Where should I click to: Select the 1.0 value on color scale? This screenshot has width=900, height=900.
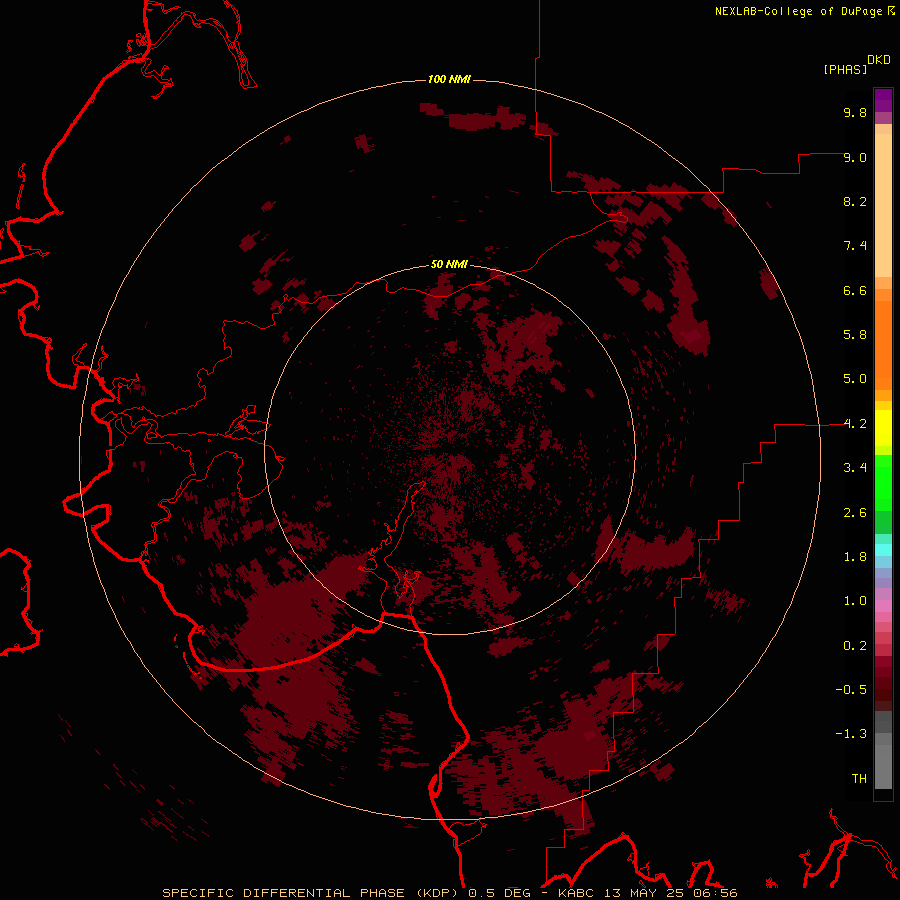(x=855, y=601)
